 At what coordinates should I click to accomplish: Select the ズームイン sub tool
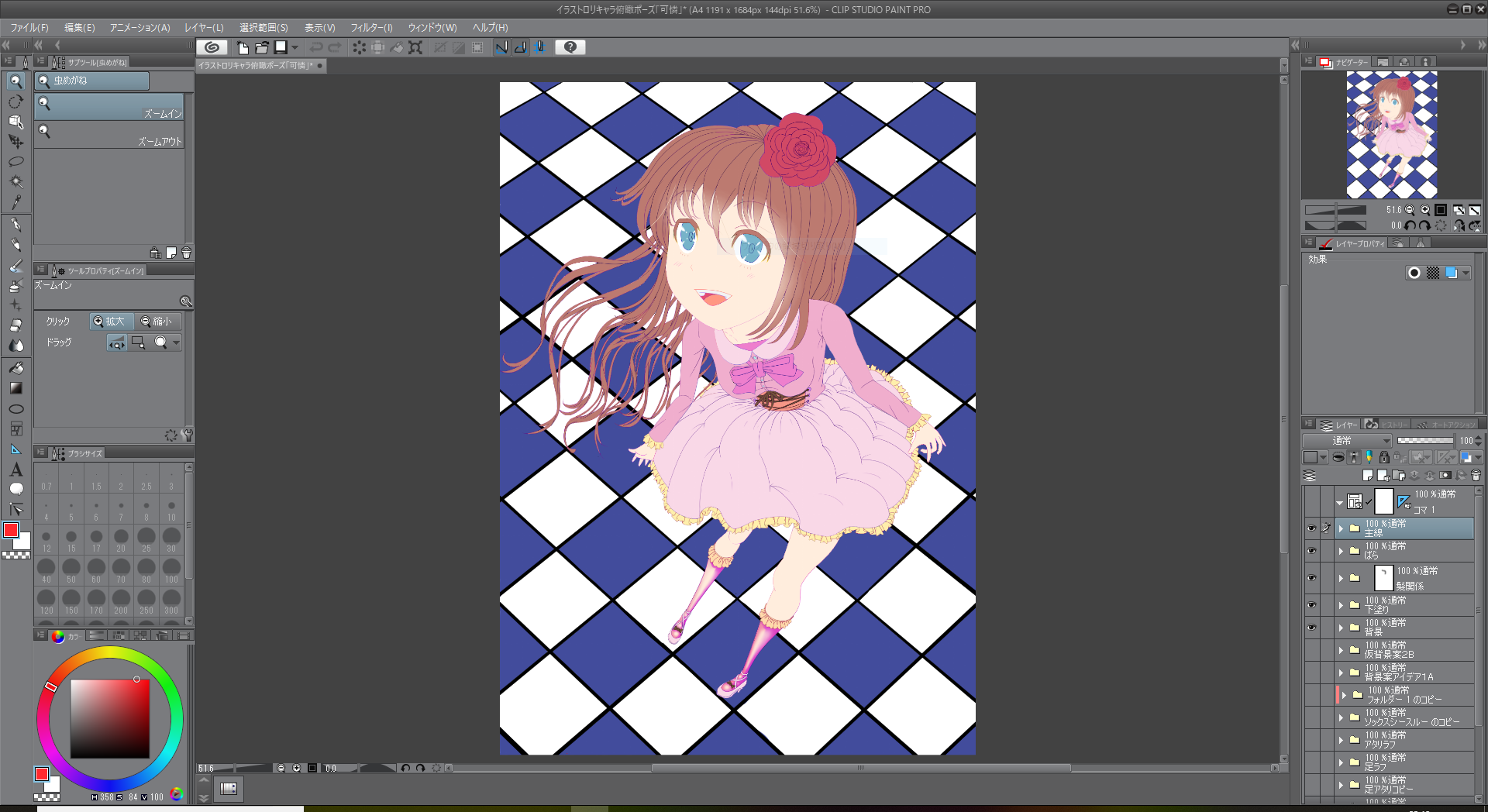click(x=109, y=107)
